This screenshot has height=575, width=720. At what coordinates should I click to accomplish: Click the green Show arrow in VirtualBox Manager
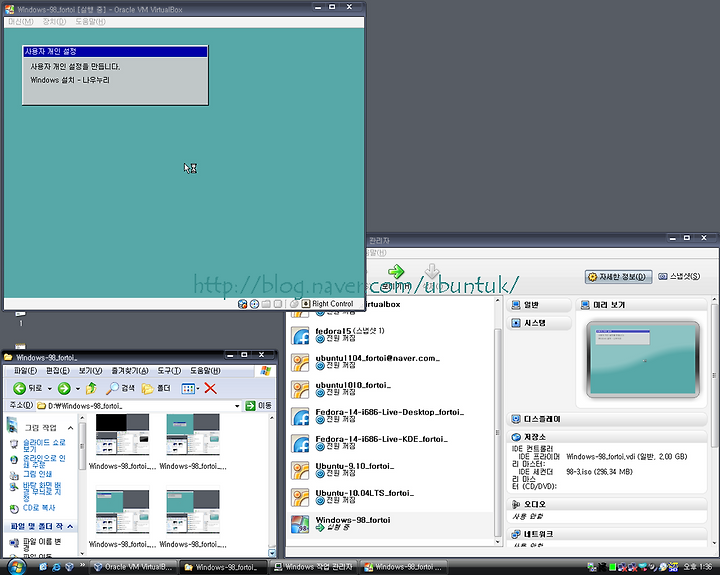[396, 271]
